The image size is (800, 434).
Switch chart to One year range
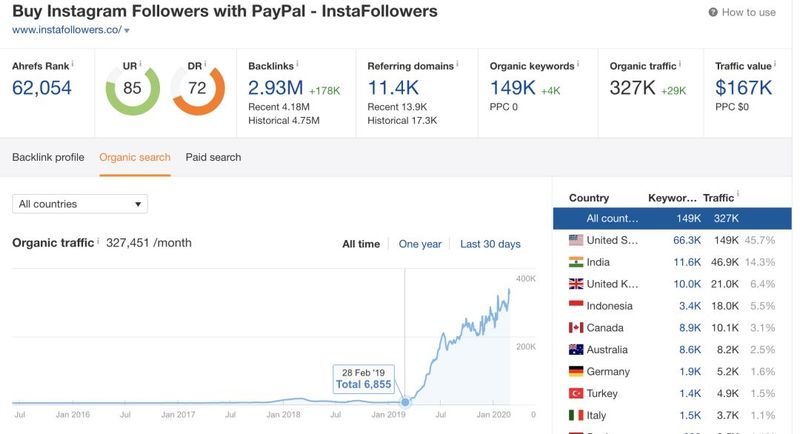click(420, 244)
